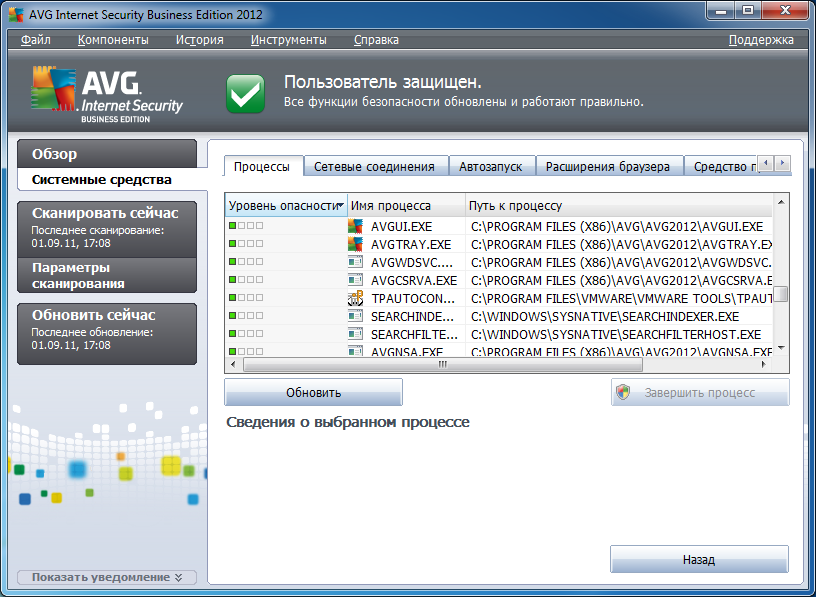
Task: Click the VMWARE TOOLS path cell
Action: click(621, 299)
